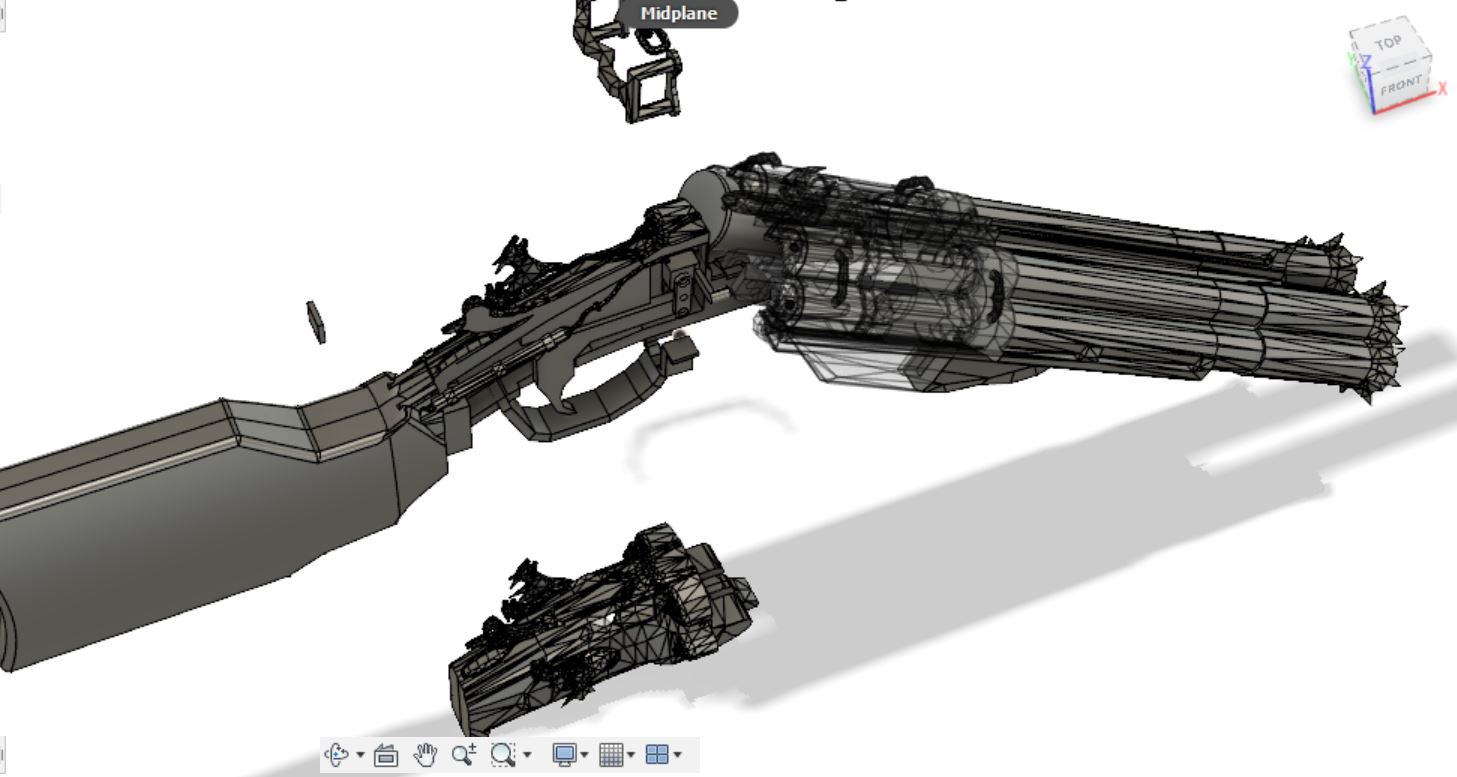Open the Orbit type dropdown arrow
1457x777 pixels.
tap(360, 755)
